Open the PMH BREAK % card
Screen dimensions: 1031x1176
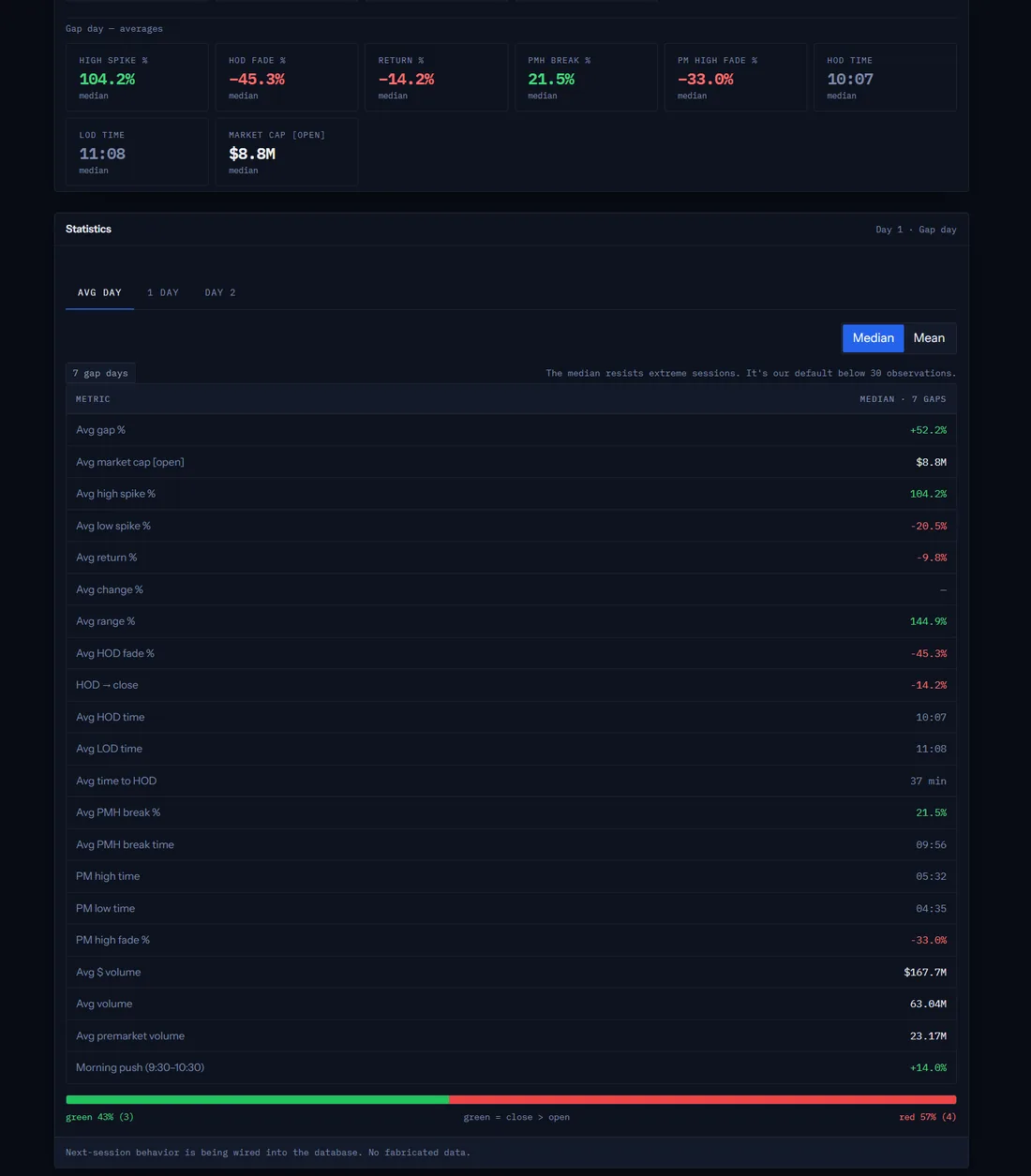(586, 78)
